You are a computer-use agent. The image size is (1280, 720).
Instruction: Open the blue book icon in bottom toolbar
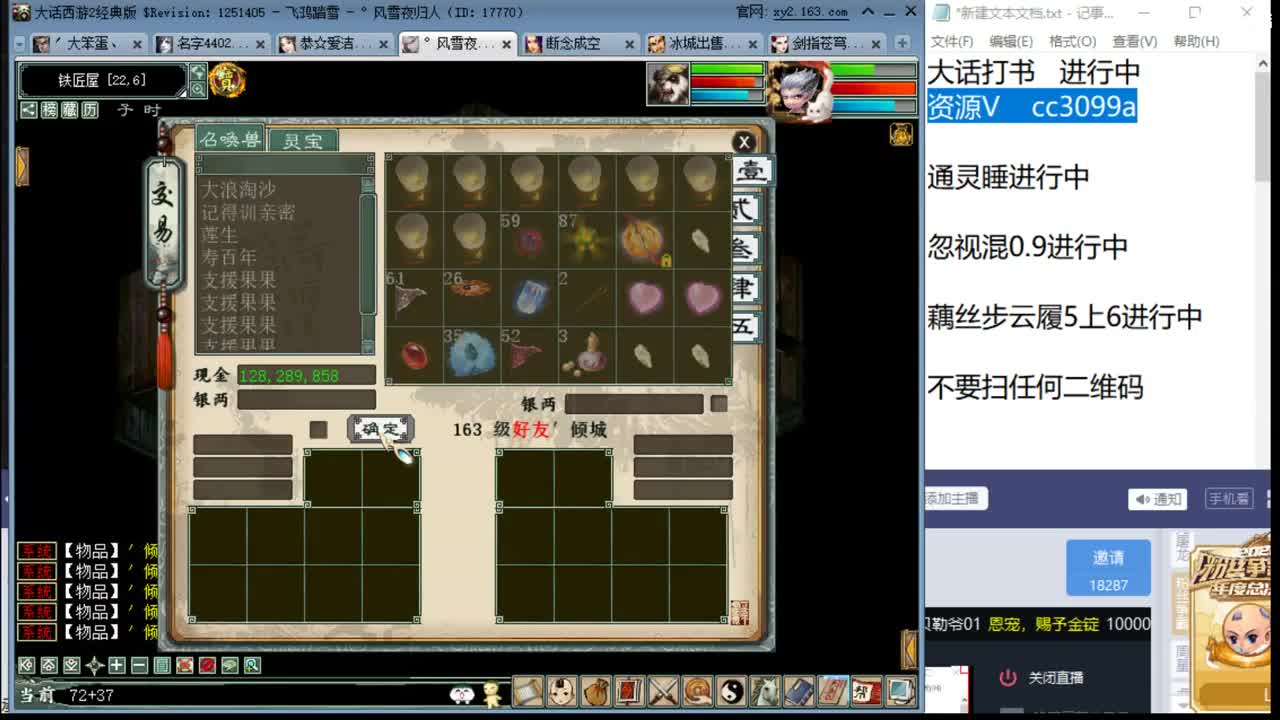[x=799, y=691]
